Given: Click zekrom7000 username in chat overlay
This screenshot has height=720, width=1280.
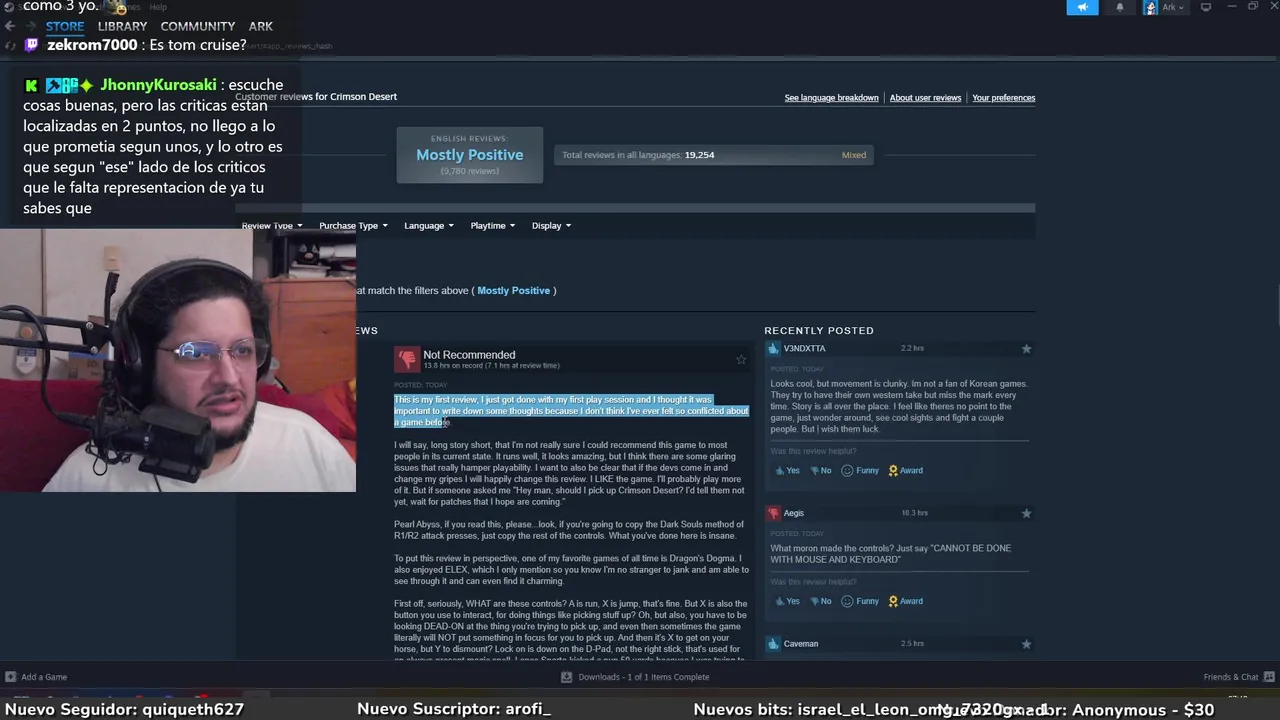Looking at the screenshot, I should [x=92, y=46].
